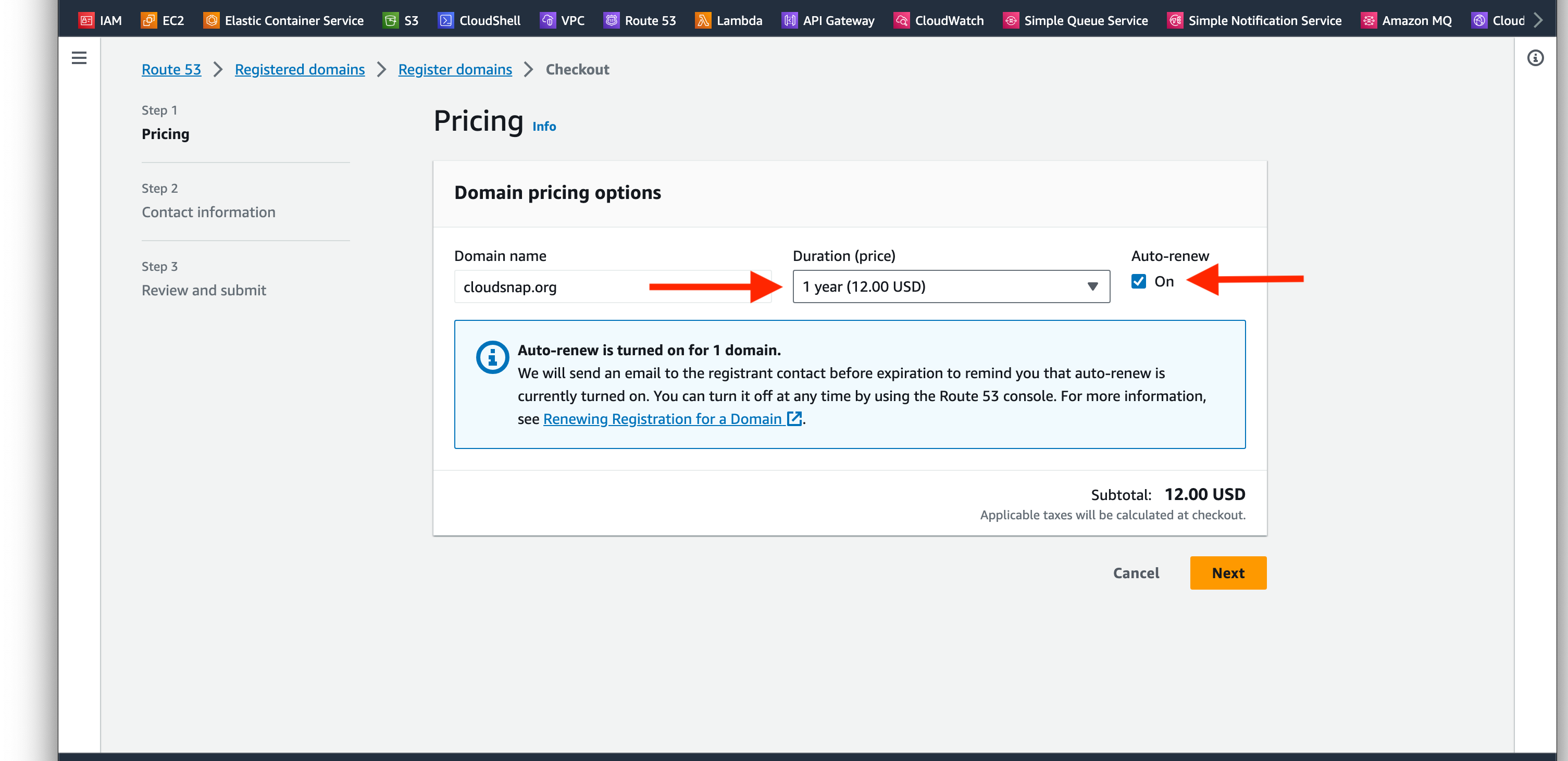Open the Route 53 favorites bar icon
The width and height of the screenshot is (1568, 761).
[611, 20]
